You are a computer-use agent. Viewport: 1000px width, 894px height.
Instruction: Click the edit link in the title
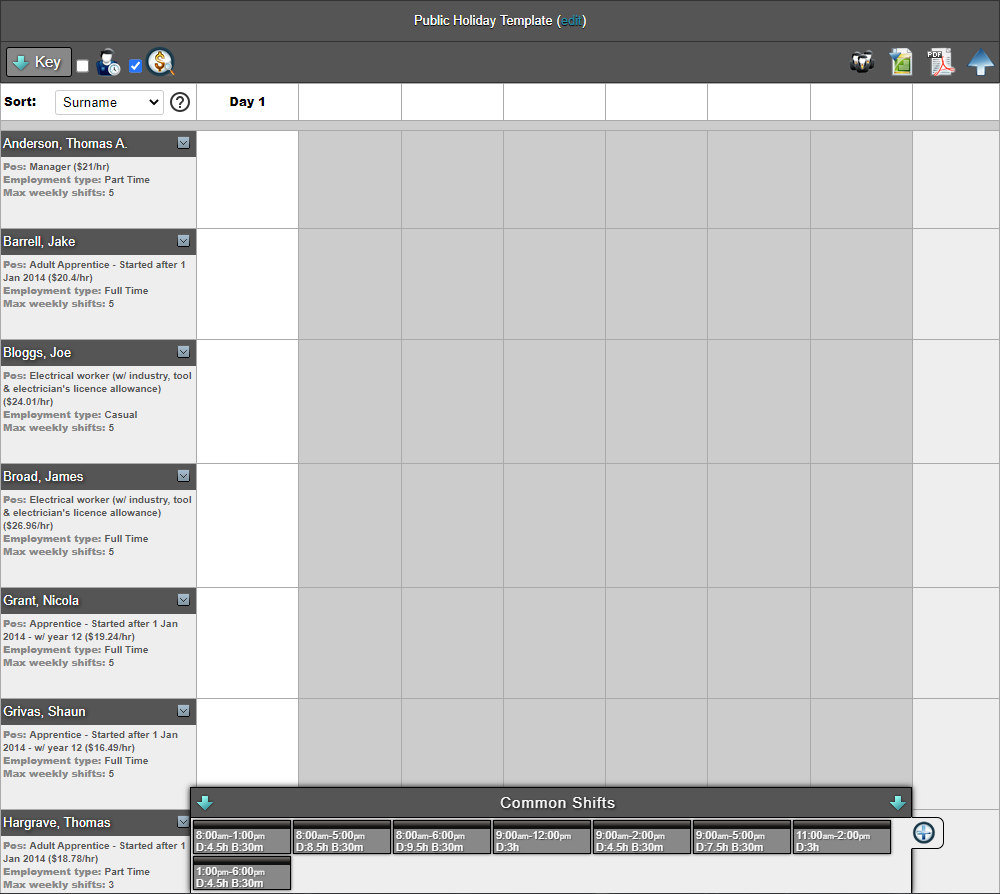pyautogui.click(x=572, y=21)
